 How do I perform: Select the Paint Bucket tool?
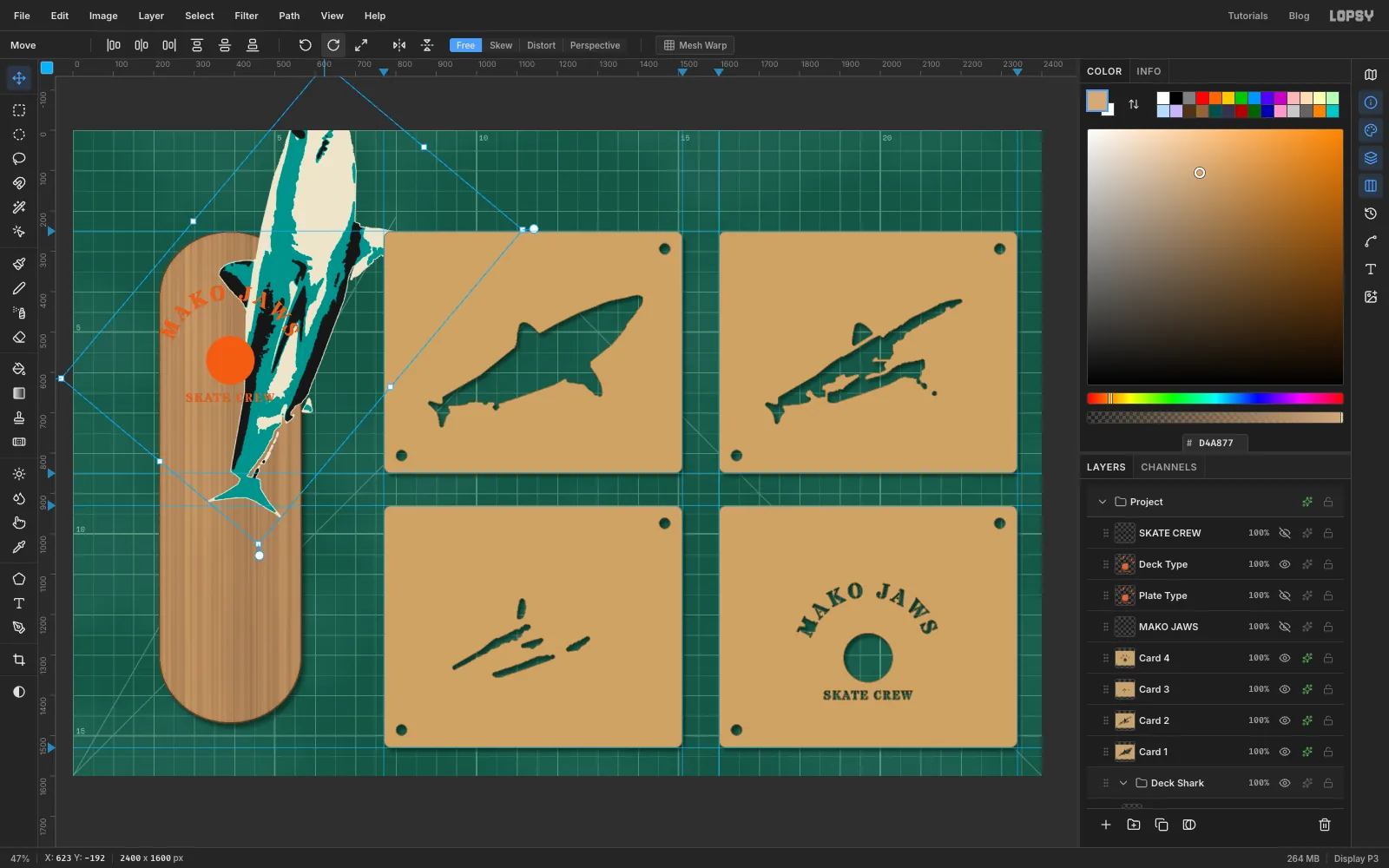(x=19, y=369)
